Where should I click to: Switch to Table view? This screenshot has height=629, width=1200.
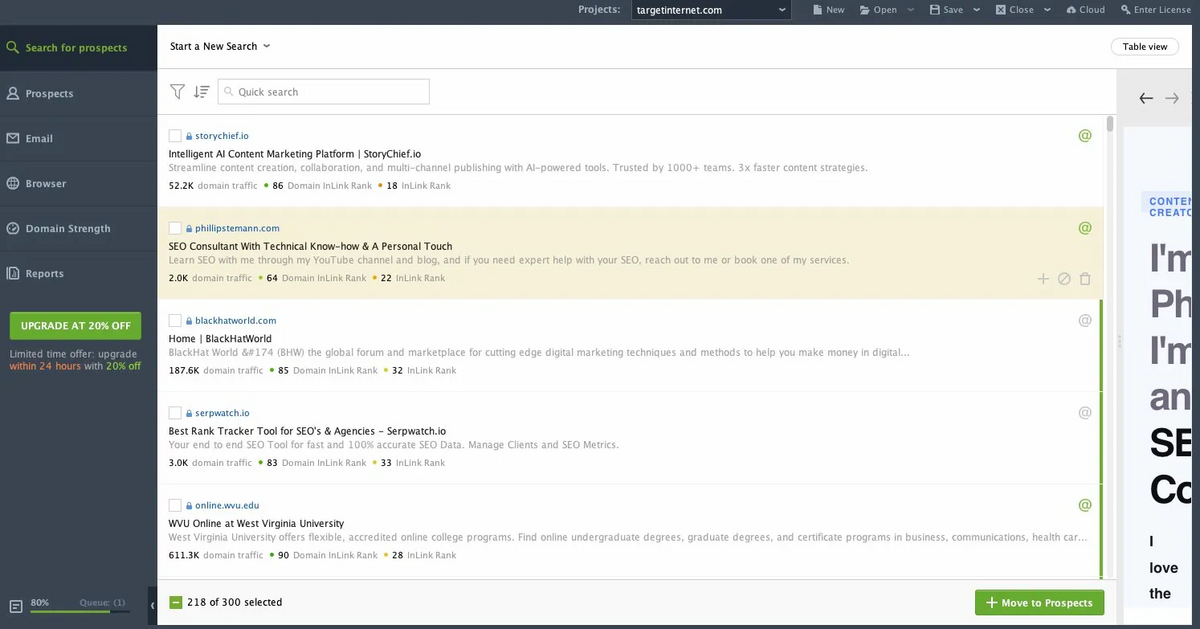pyautogui.click(x=1144, y=46)
